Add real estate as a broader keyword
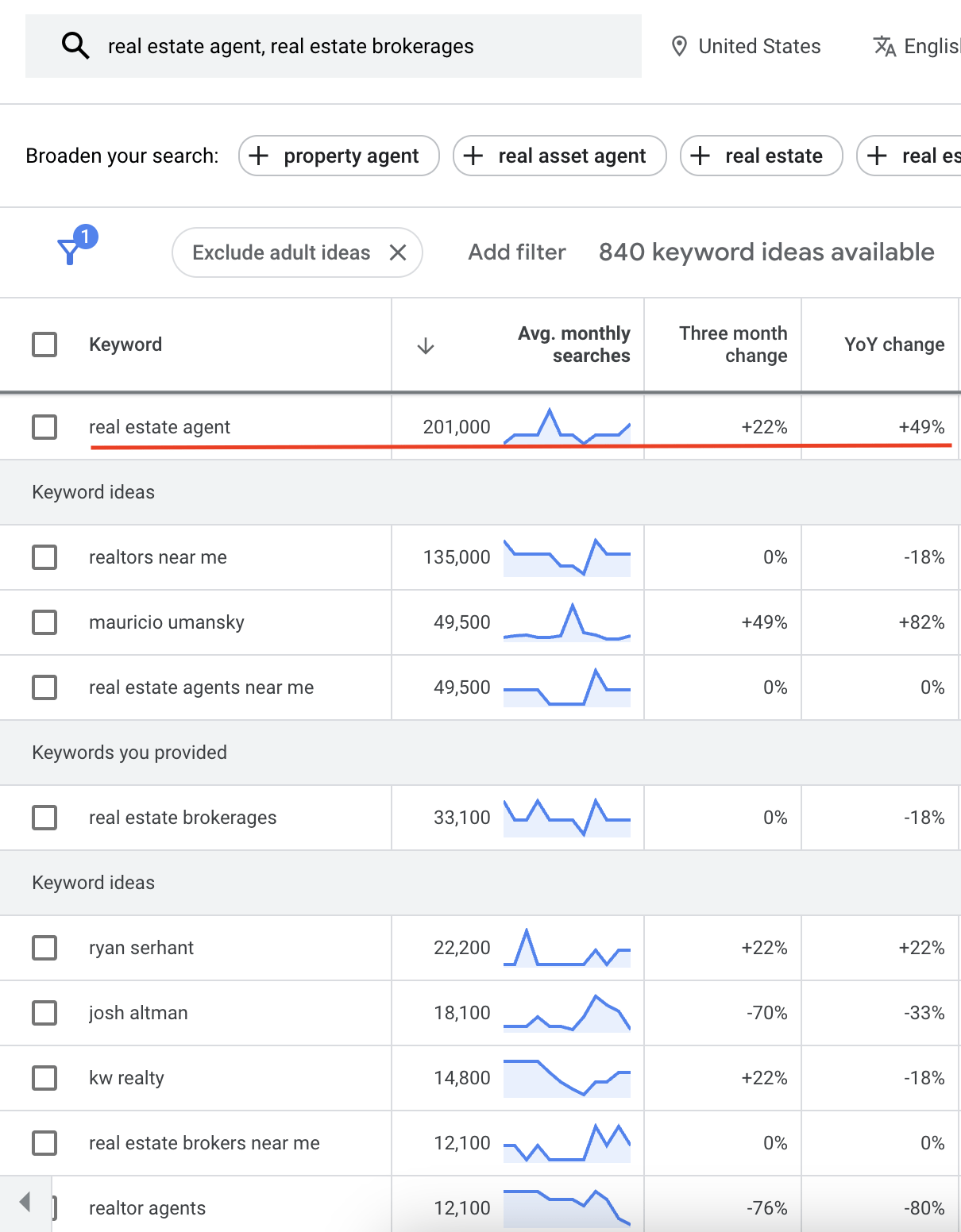Screen dimensions: 961x1232 pos(760,156)
